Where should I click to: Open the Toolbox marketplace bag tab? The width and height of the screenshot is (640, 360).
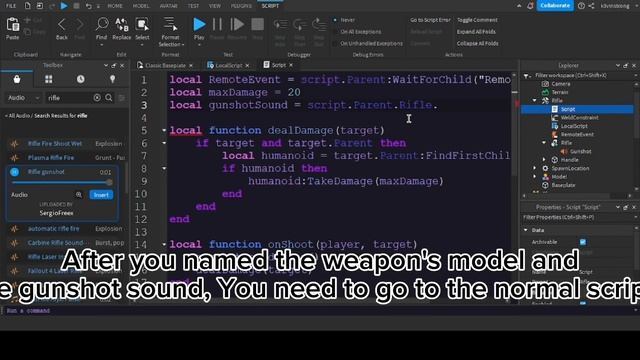(x=17, y=79)
